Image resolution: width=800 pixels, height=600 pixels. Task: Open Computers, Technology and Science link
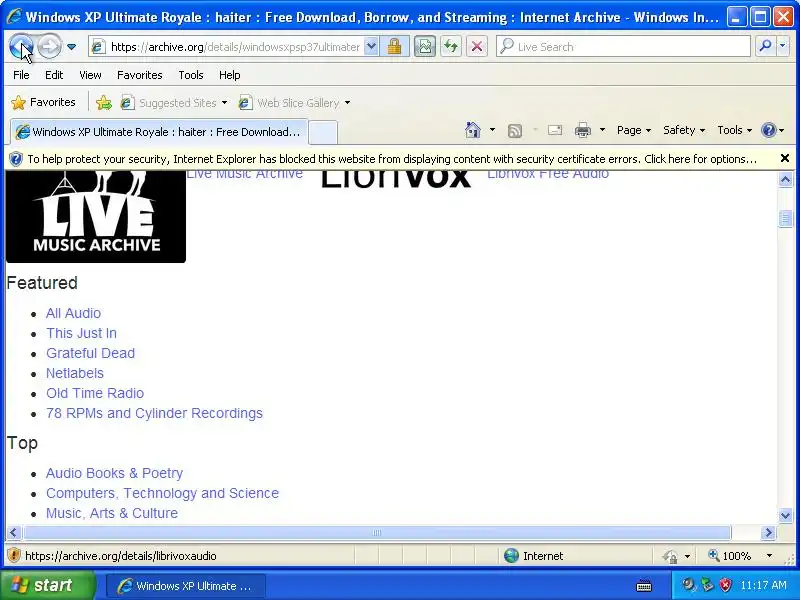point(162,493)
